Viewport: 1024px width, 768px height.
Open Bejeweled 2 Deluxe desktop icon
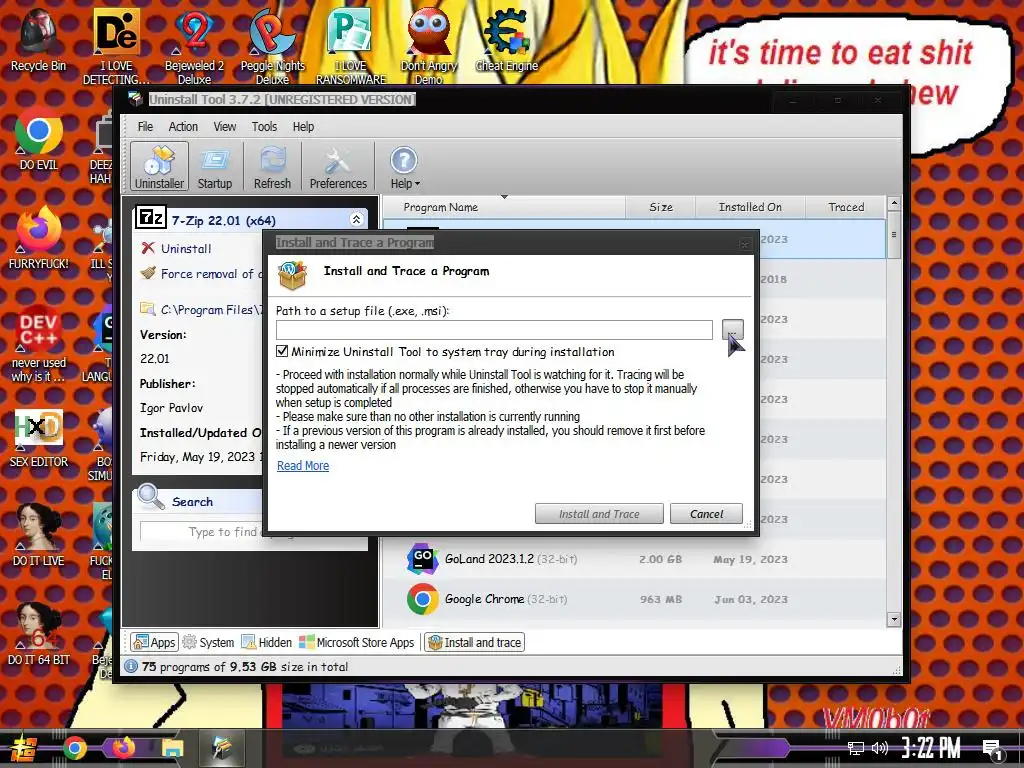click(194, 46)
